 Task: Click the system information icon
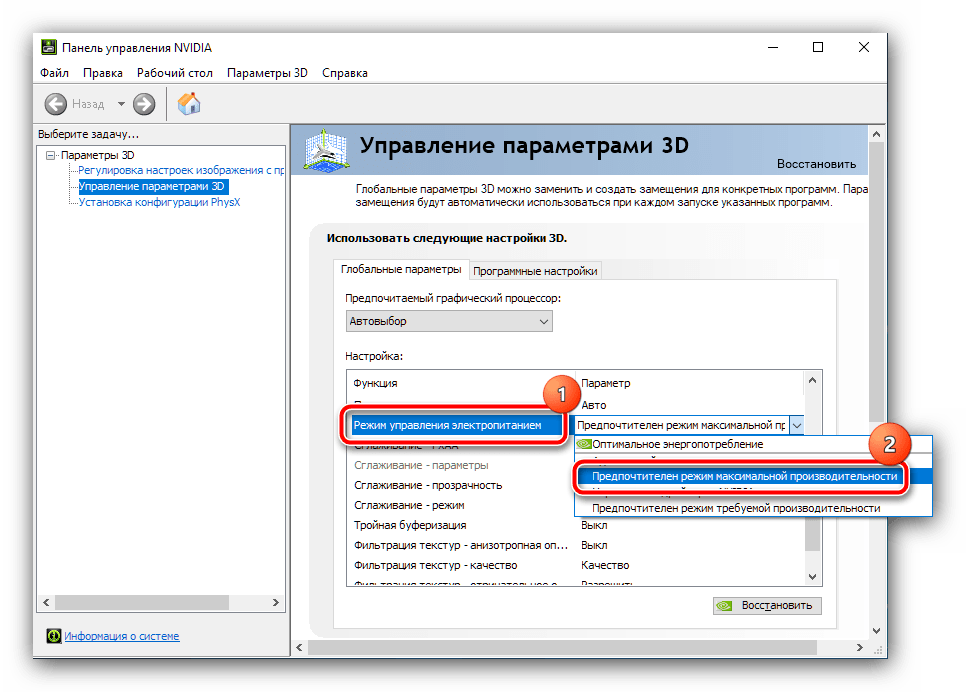click(54, 635)
